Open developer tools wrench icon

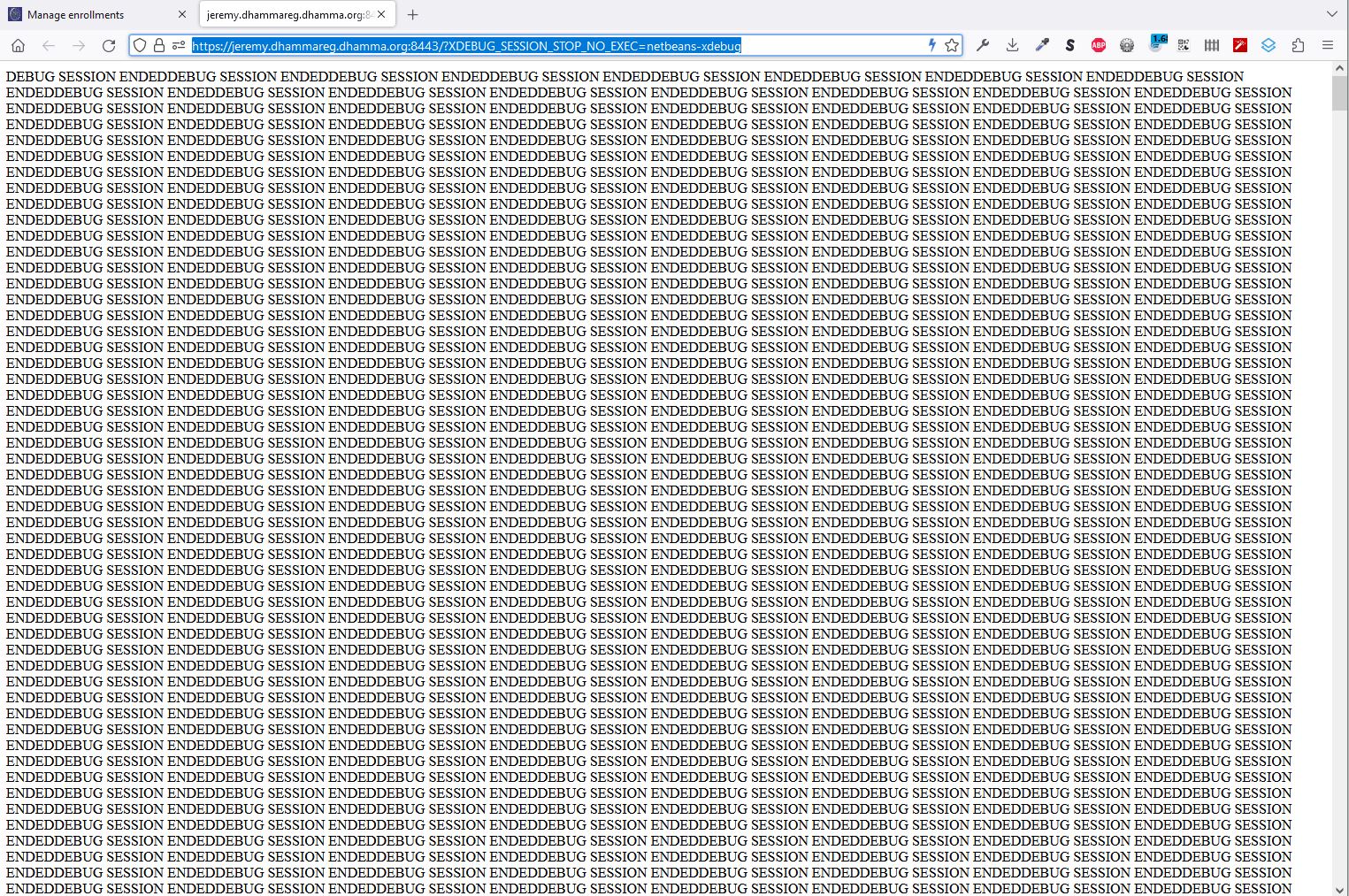coord(983,45)
